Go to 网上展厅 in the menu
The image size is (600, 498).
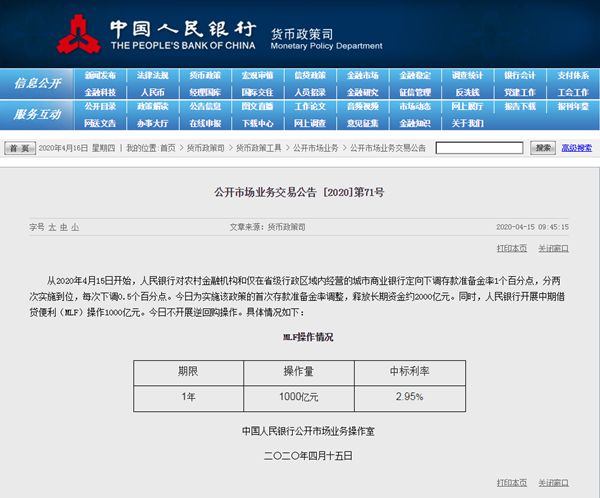[468, 106]
